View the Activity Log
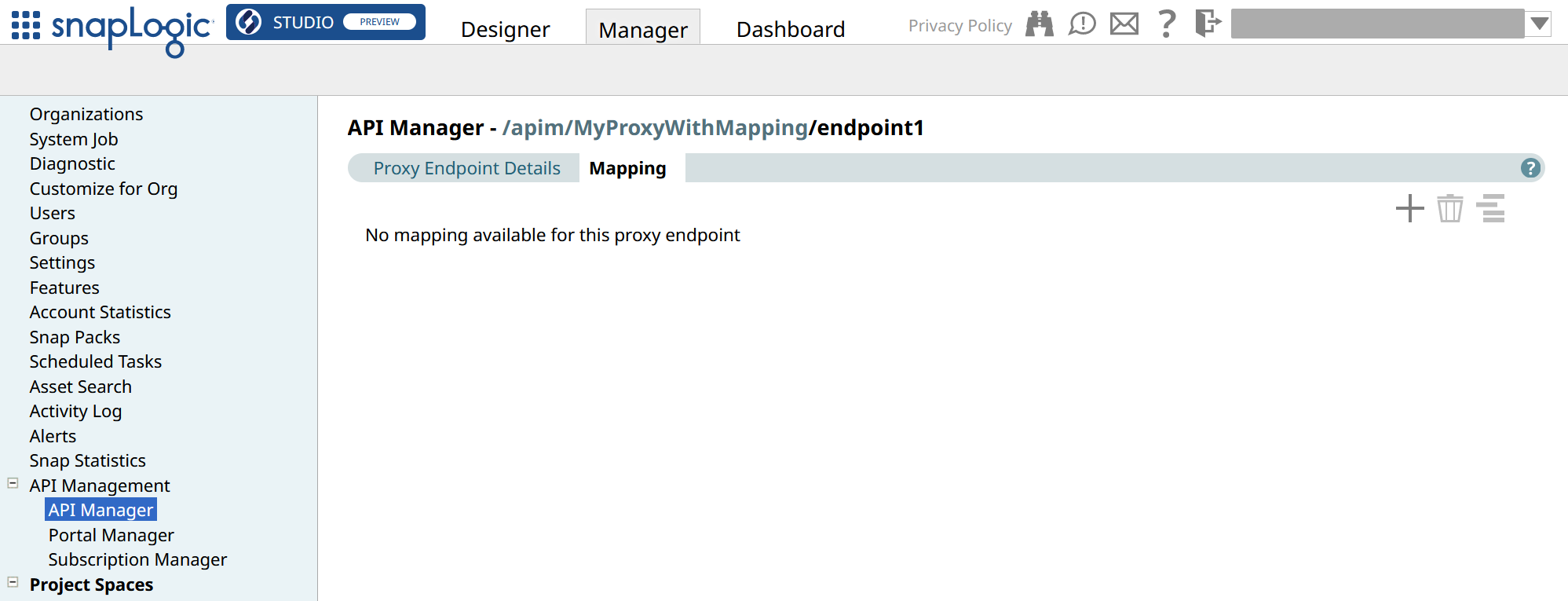The width and height of the screenshot is (1568, 601). pos(75,411)
